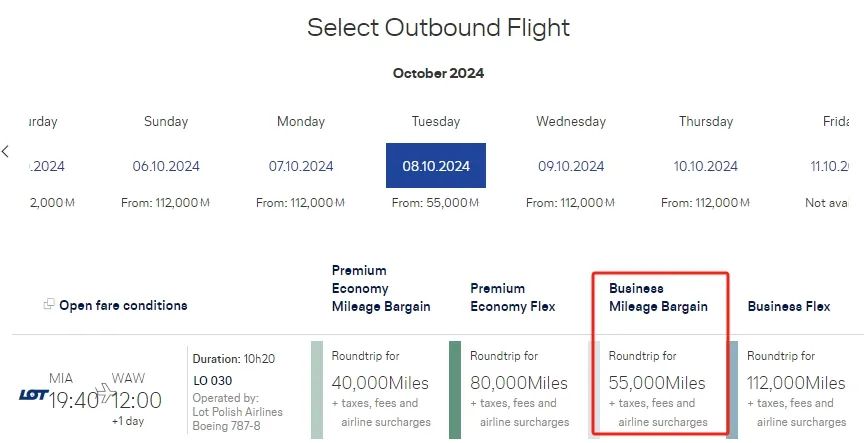864x443 pixels.
Task: Click Business Flex column header
Action: 789,306
